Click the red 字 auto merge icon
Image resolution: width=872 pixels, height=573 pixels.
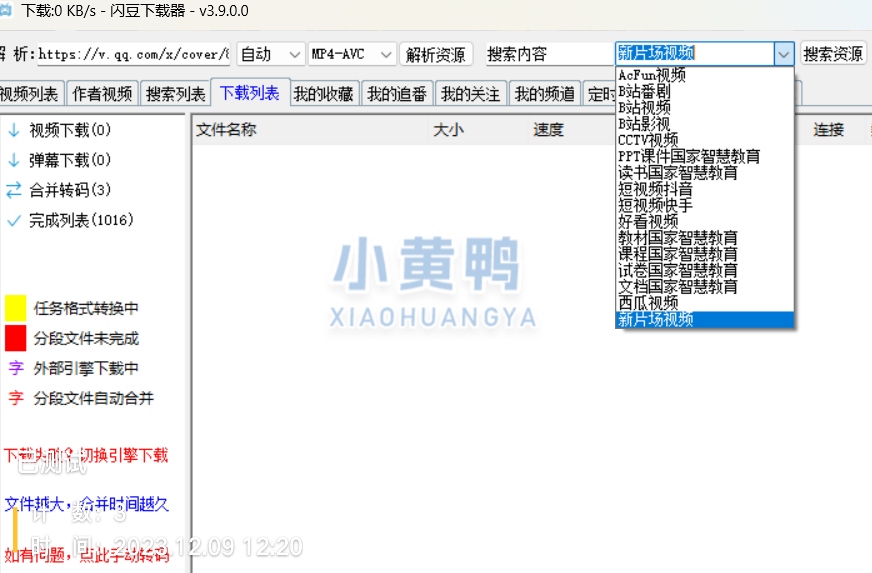pyautogui.click(x=16, y=398)
